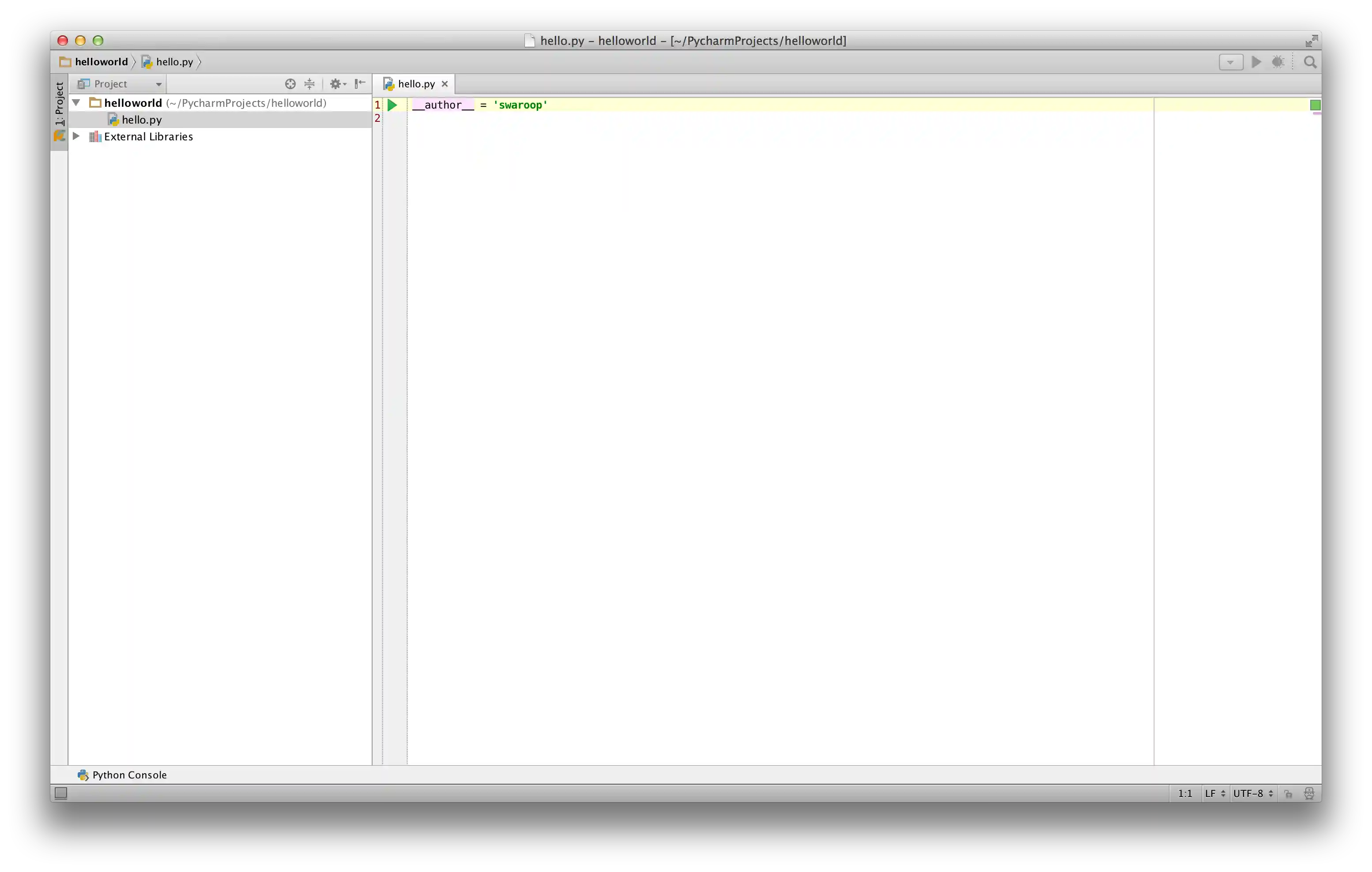Toggle the background tasks indicator in status bar
Image resolution: width=1372 pixels, height=872 pixels.
click(60, 793)
